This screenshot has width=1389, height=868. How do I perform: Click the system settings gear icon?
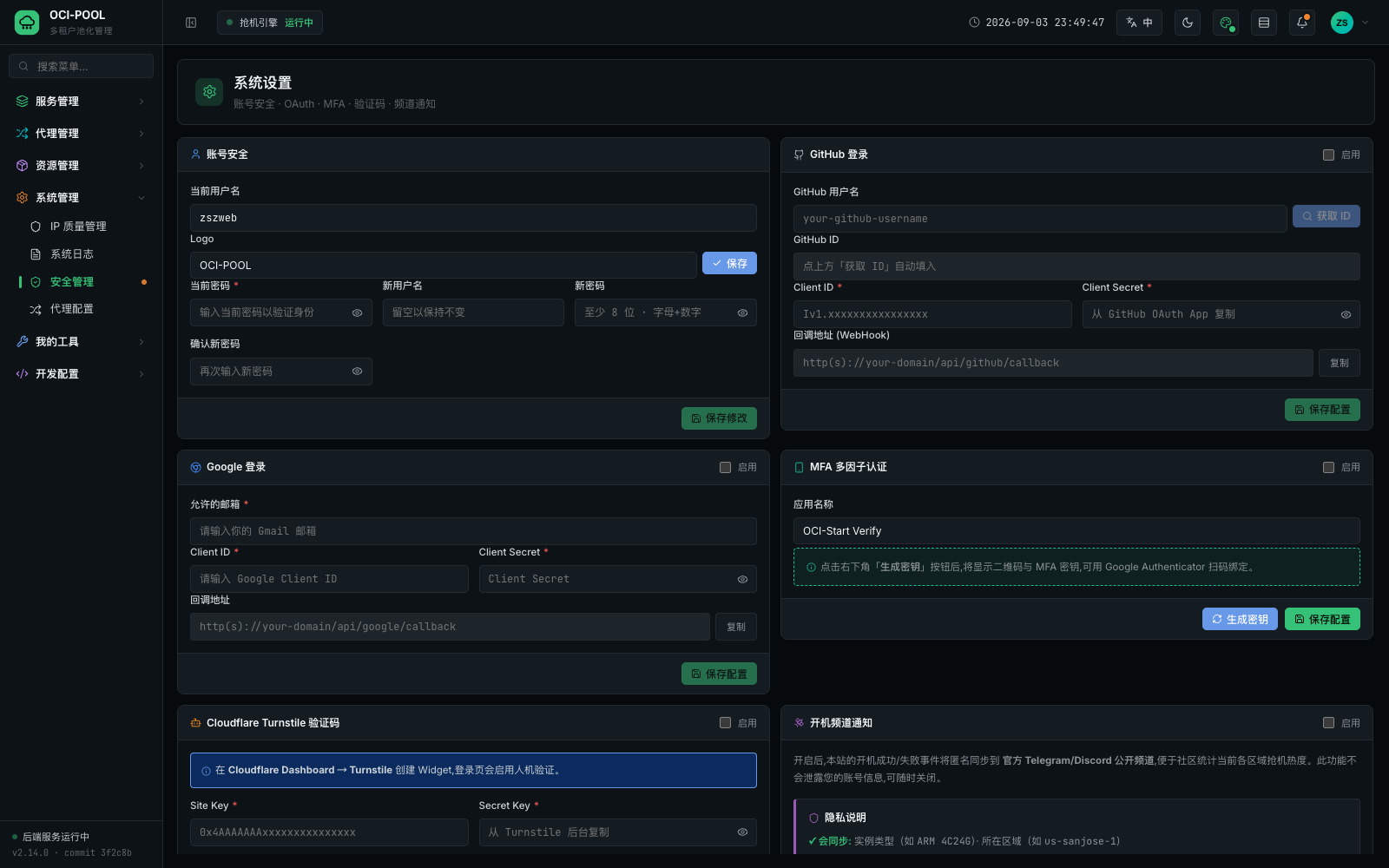209,91
